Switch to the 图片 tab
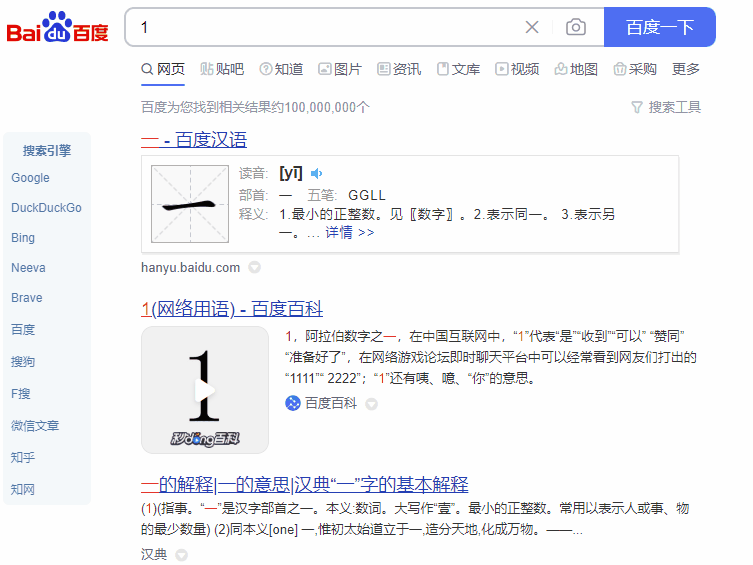 (340, 69)
